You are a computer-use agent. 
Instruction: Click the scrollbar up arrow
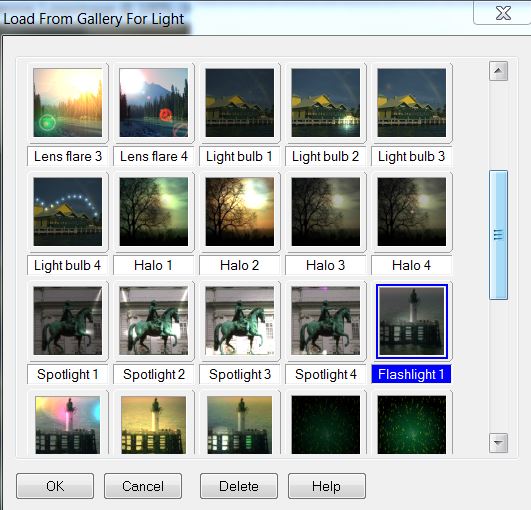click(x=498, y=71)
